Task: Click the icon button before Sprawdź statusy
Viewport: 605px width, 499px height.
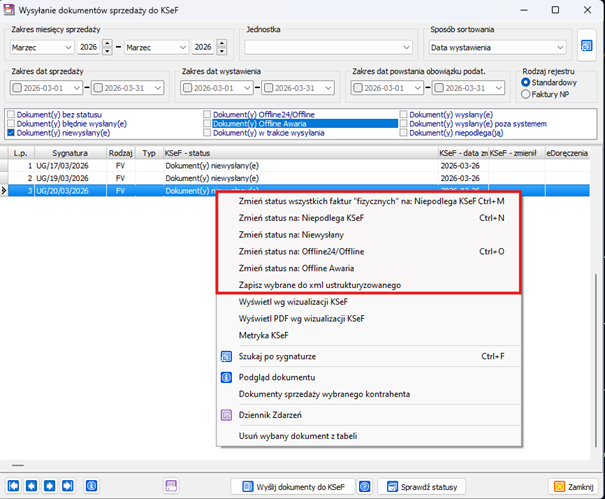Action: pyautogui.click(x=366, y=486)
